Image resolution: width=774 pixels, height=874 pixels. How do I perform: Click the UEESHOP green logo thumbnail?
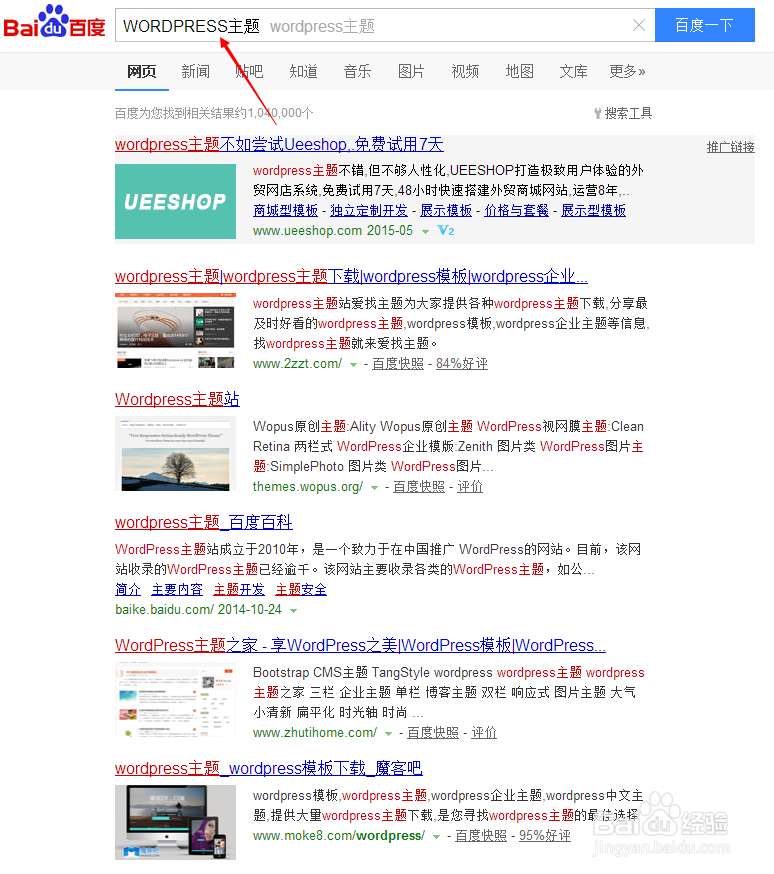(176, 201)
